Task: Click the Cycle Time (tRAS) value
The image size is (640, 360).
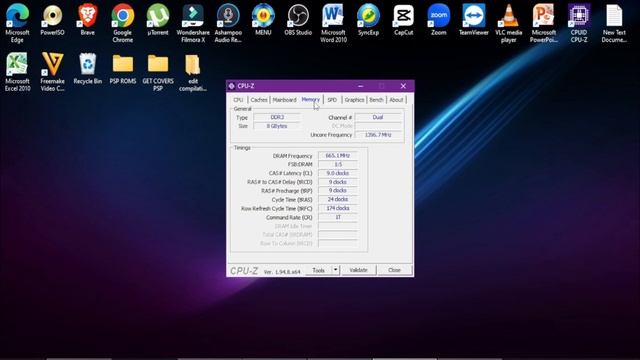Action: (338, 200)
